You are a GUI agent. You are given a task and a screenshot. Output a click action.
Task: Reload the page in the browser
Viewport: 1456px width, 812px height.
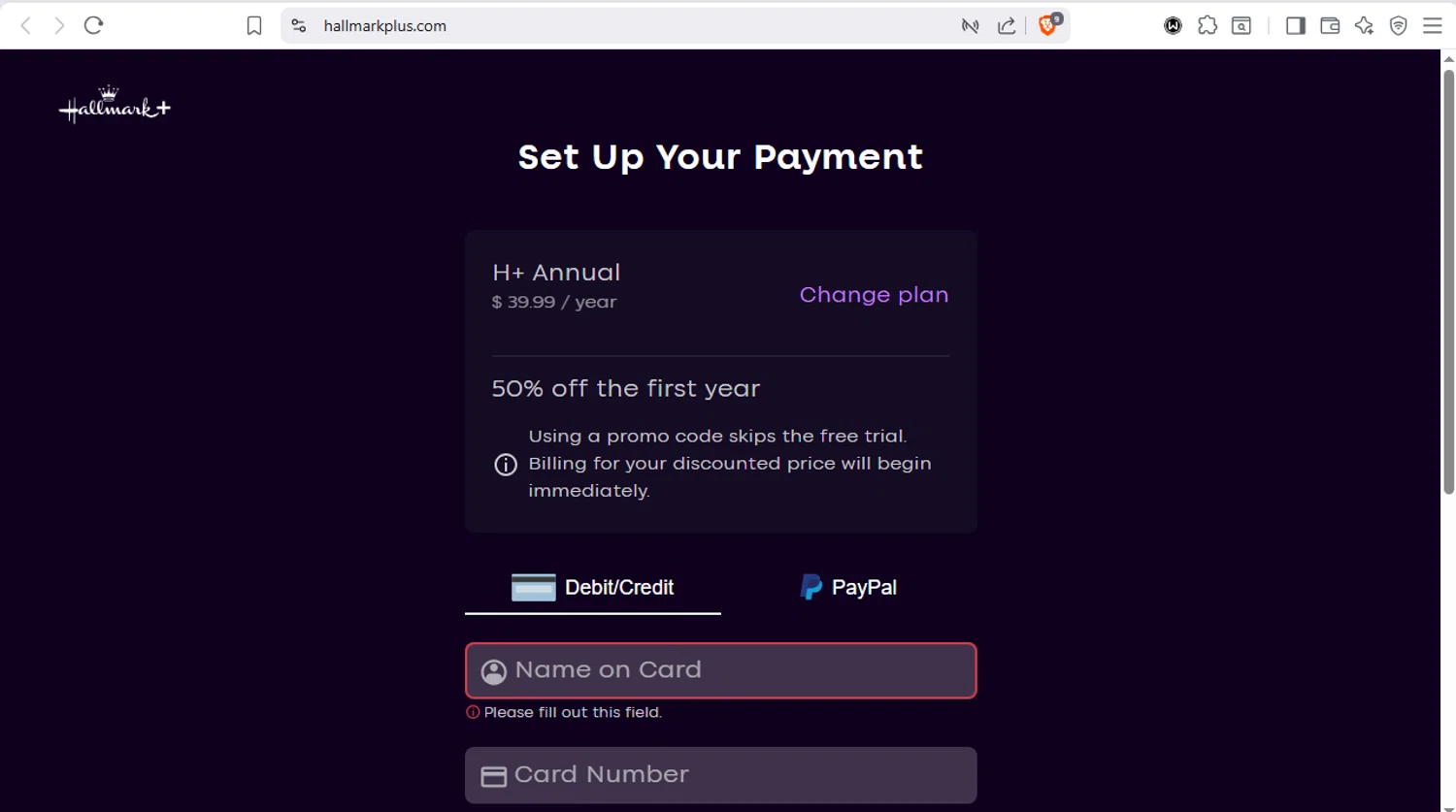(x=93, y=26)
